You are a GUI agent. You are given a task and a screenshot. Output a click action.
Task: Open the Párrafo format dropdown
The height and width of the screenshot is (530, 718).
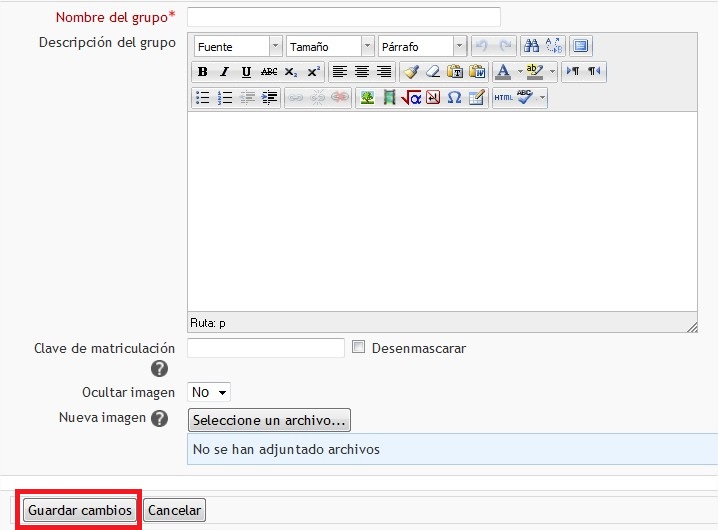[422, 46]
